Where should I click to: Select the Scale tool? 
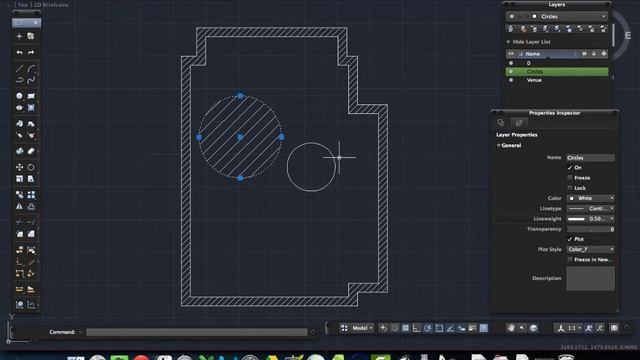(x=19, y=179)
